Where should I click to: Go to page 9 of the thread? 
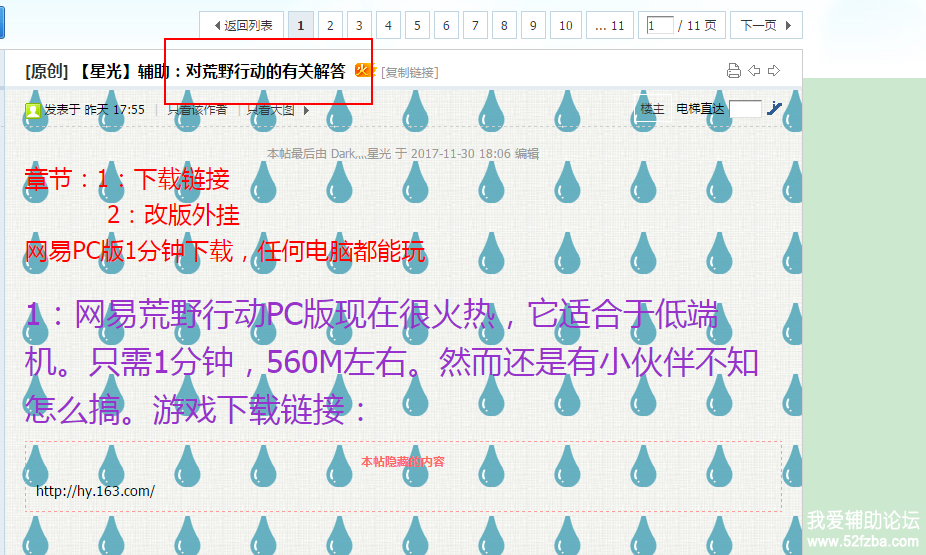(x=533, y=25)
